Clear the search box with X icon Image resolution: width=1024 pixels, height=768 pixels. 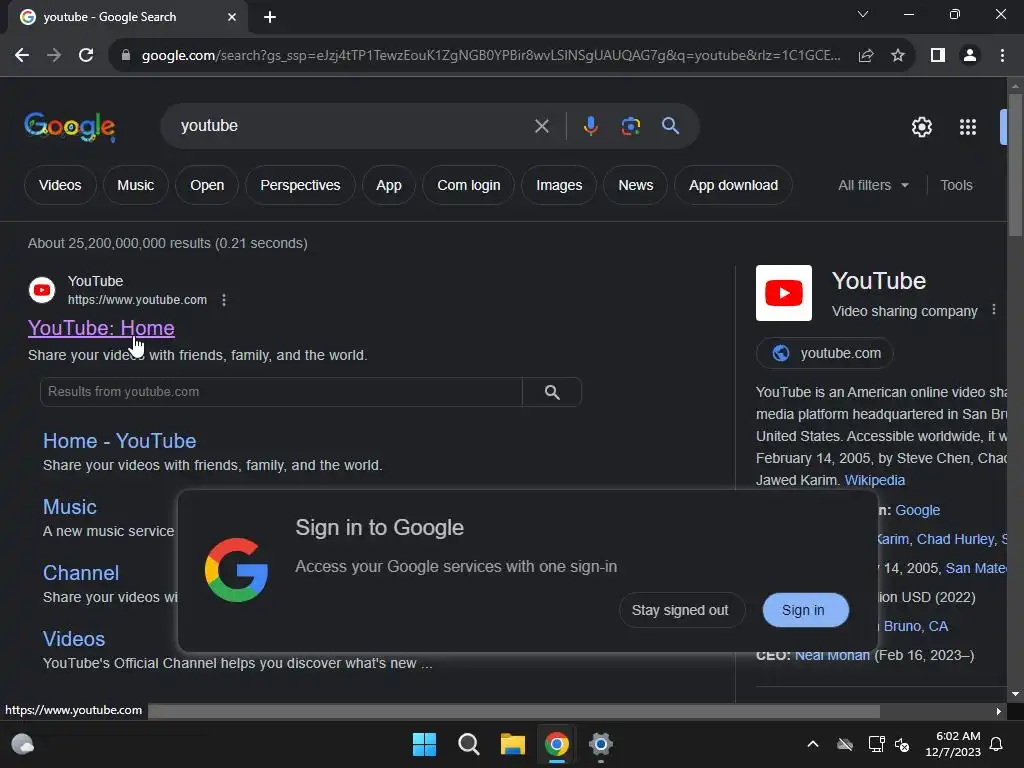[541, 126]
